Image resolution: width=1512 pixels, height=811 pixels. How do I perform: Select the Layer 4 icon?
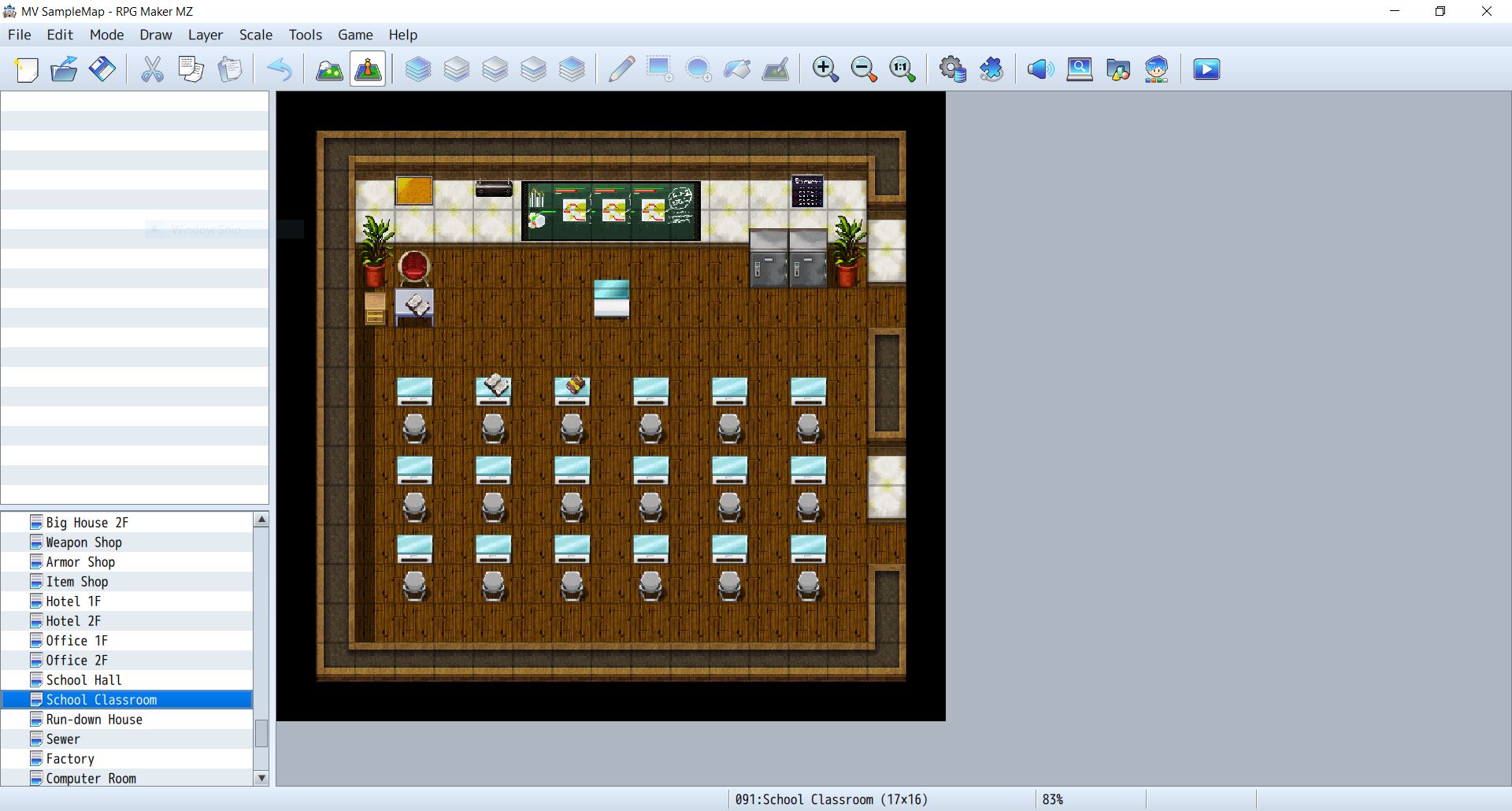pyautogui.click(x=573, y=69)
